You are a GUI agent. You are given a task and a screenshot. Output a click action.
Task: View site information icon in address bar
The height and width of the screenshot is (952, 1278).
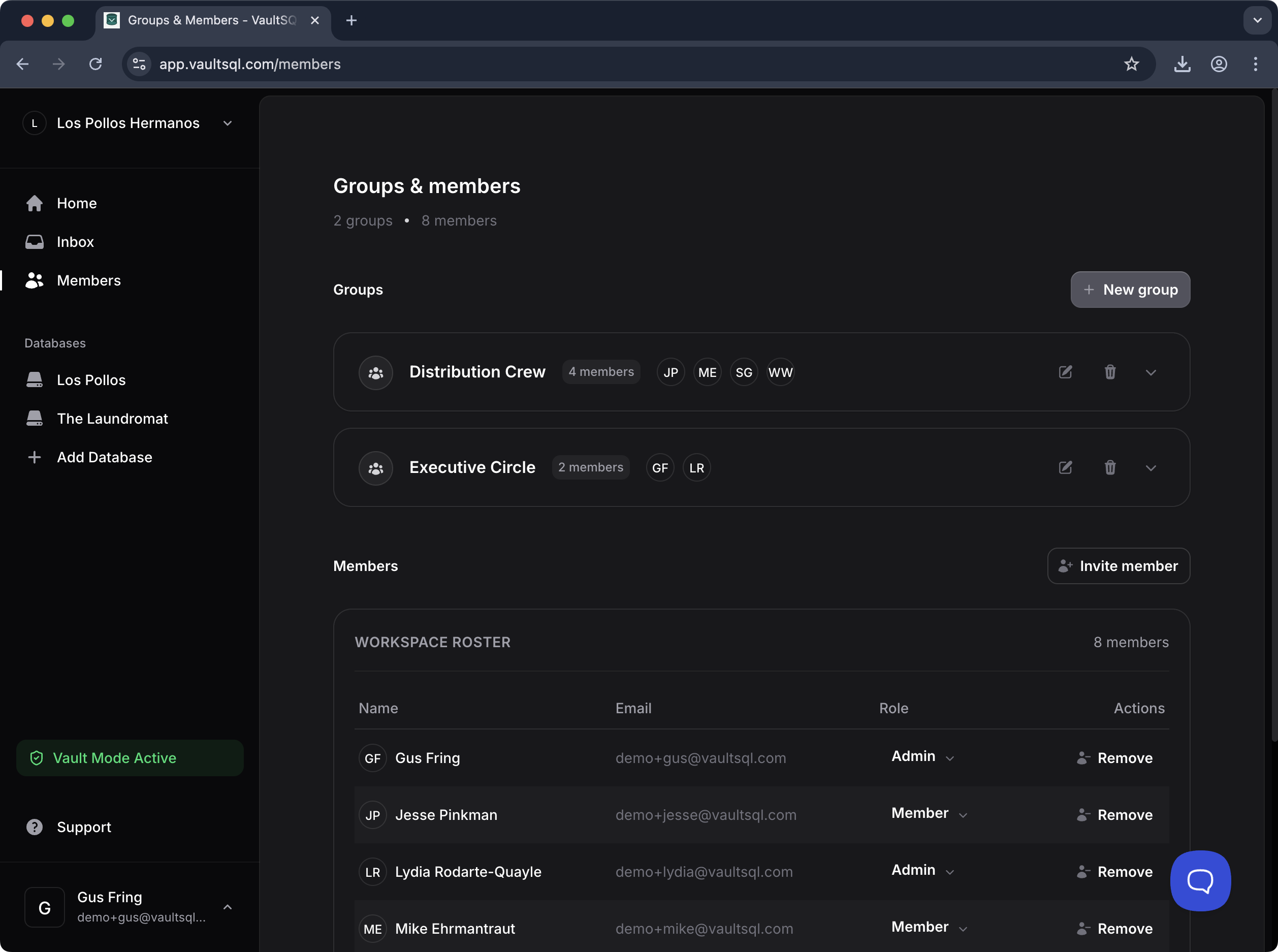point(139,64)
